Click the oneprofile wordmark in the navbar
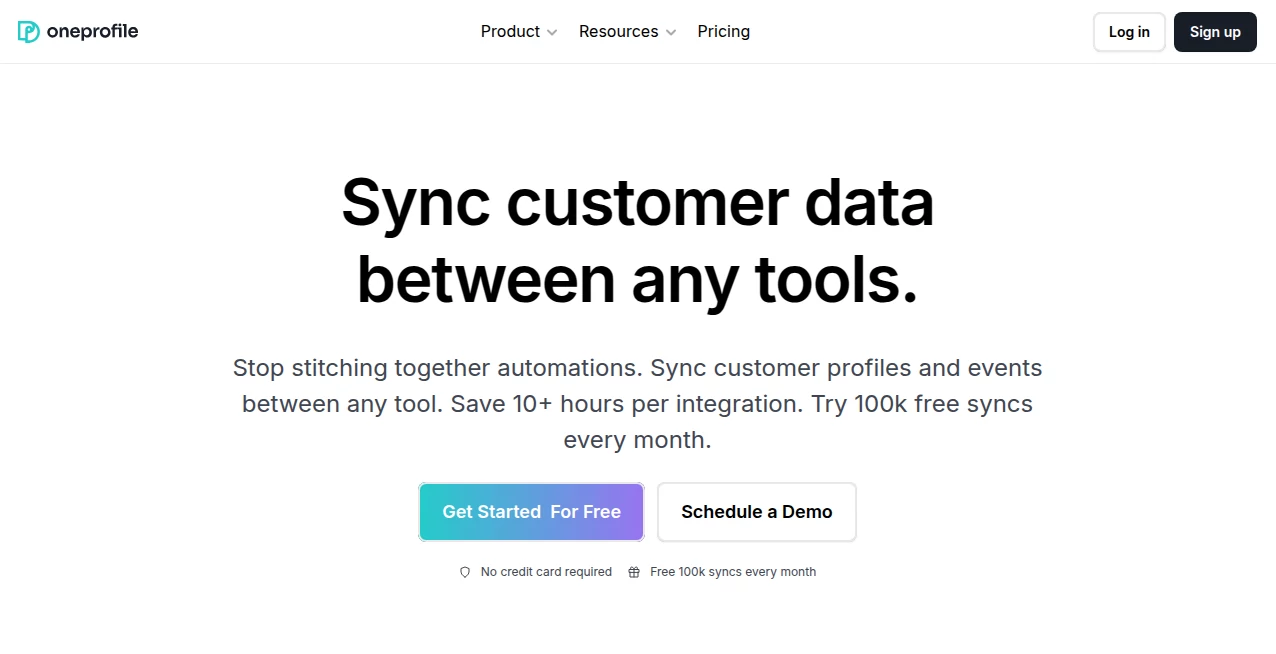Viewport: 1276px width, 654px height. pos(94,31)
